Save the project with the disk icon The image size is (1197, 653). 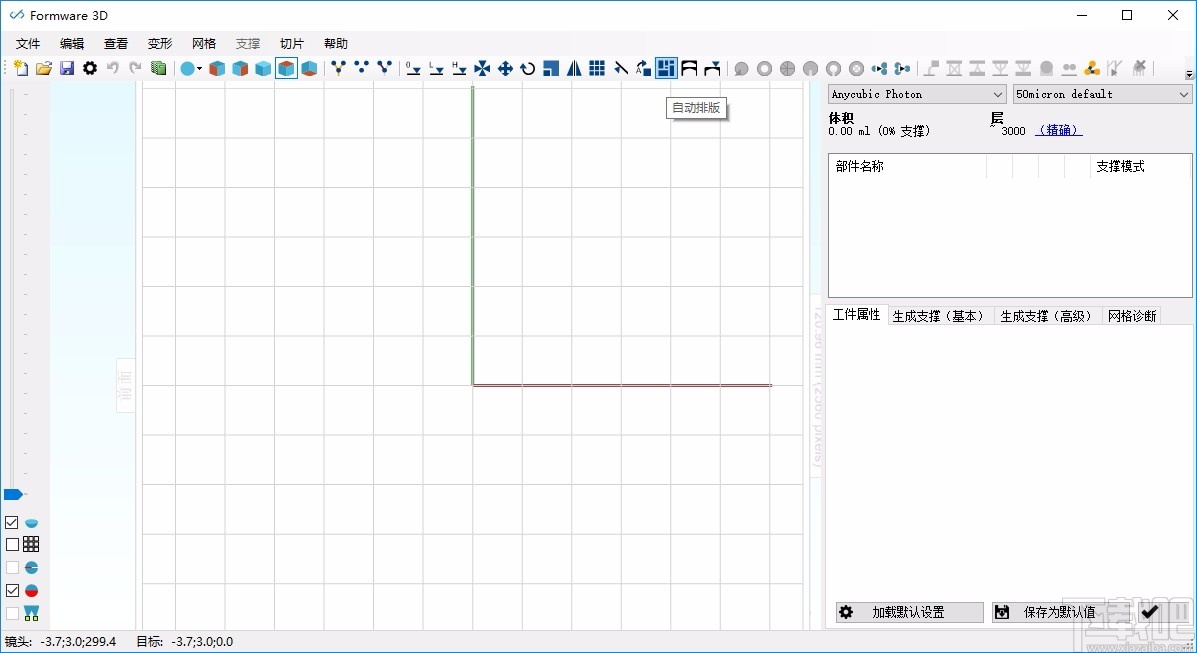click(x=66, y=68)
